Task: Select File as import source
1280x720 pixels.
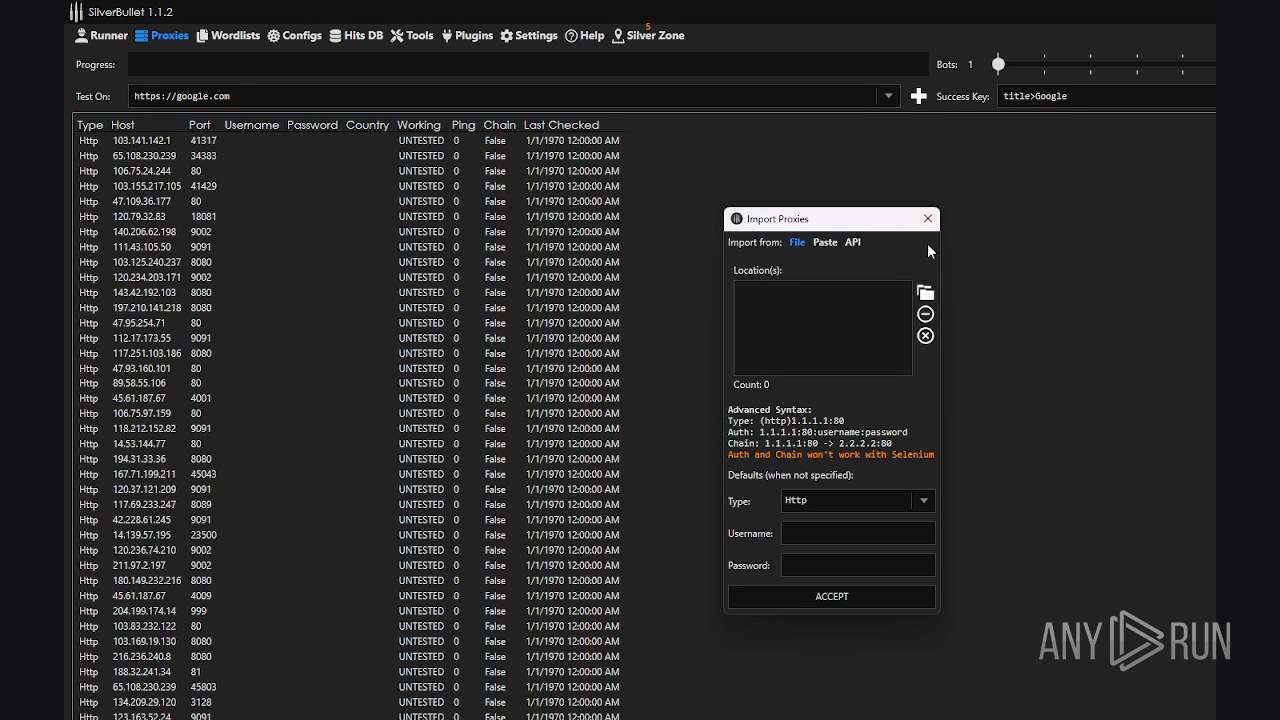Action: pyautogui.click(x=797, y=242)
